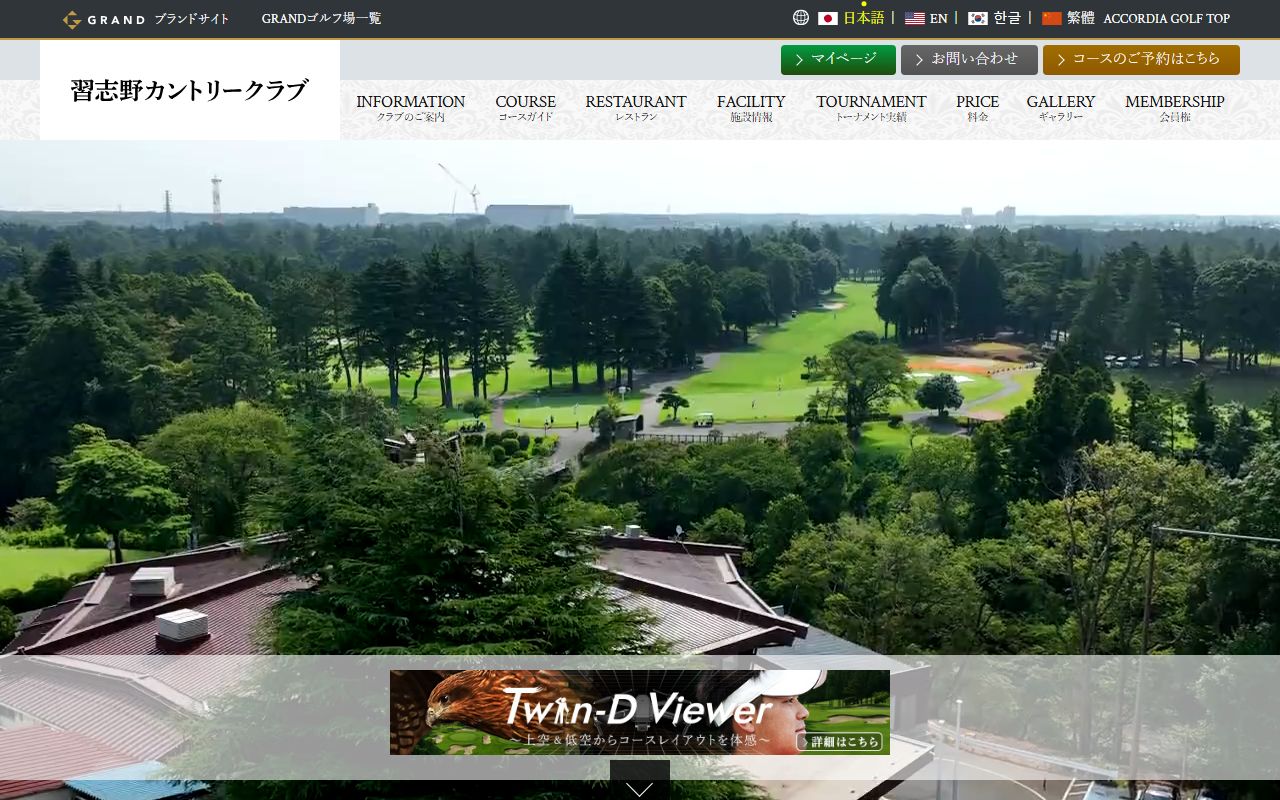Screen dimensions: 1280x800
Task: Click the お問い合わせ button
Action: click(x=969, y=60)
